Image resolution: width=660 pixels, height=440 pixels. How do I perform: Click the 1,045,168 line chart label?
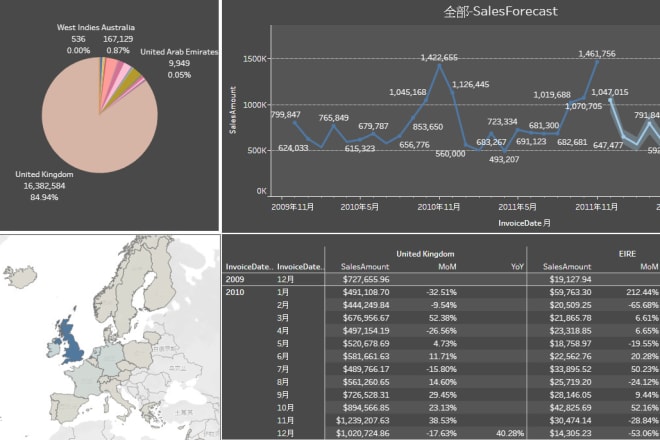pyautogui.click(x=407, y=92)
